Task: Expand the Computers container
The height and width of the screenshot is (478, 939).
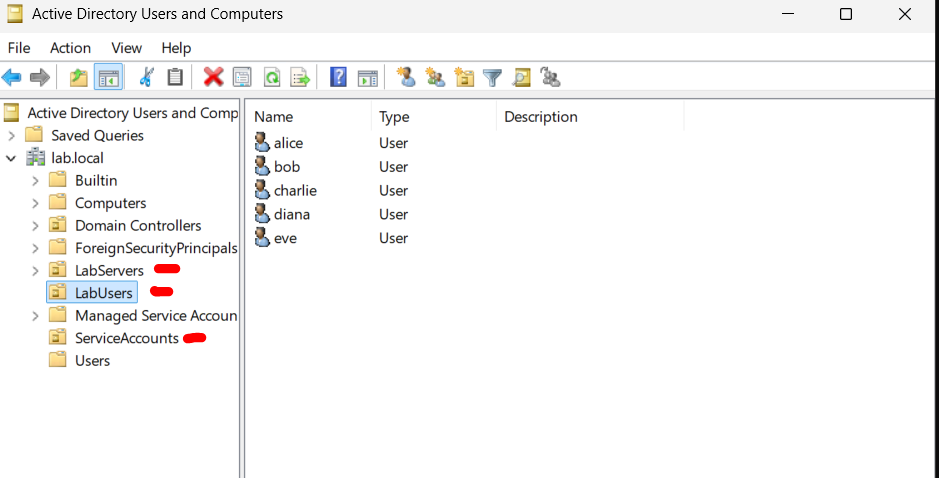Action: pyautogui.click(x=35, y=203)
